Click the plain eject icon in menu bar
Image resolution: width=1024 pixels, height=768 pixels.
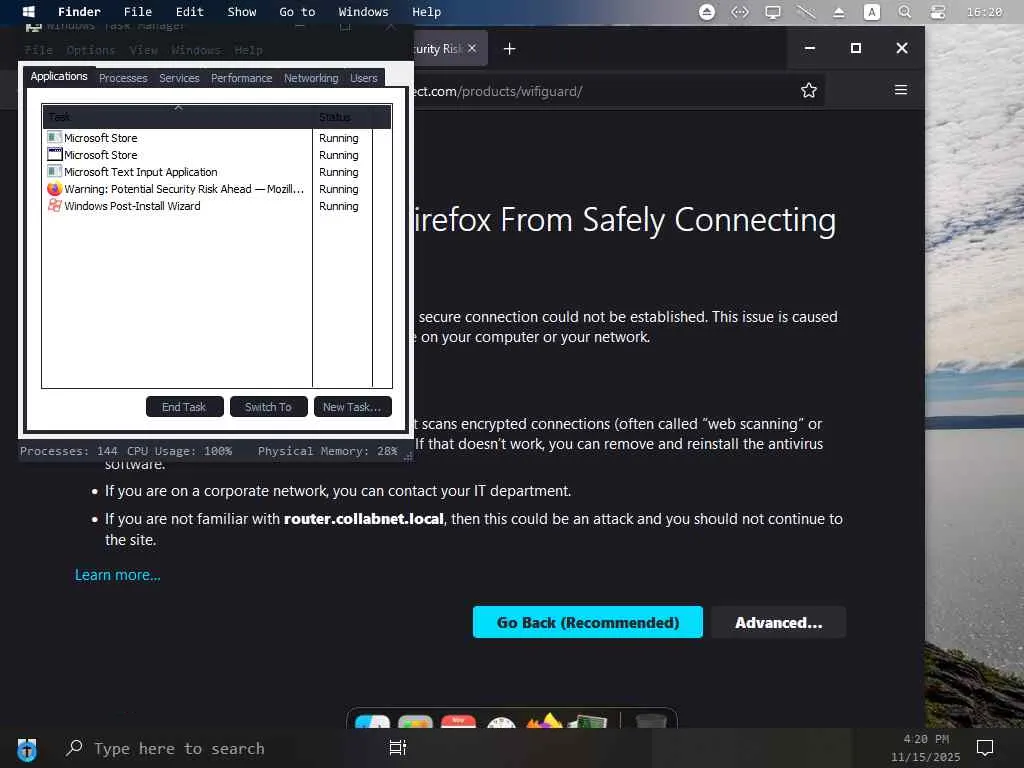coord(839,12)
